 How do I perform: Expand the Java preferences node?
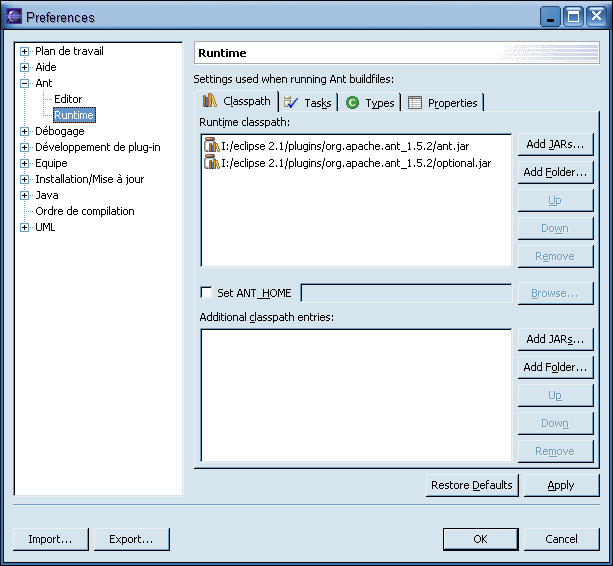pyautogui.click(x=25, y=195)
